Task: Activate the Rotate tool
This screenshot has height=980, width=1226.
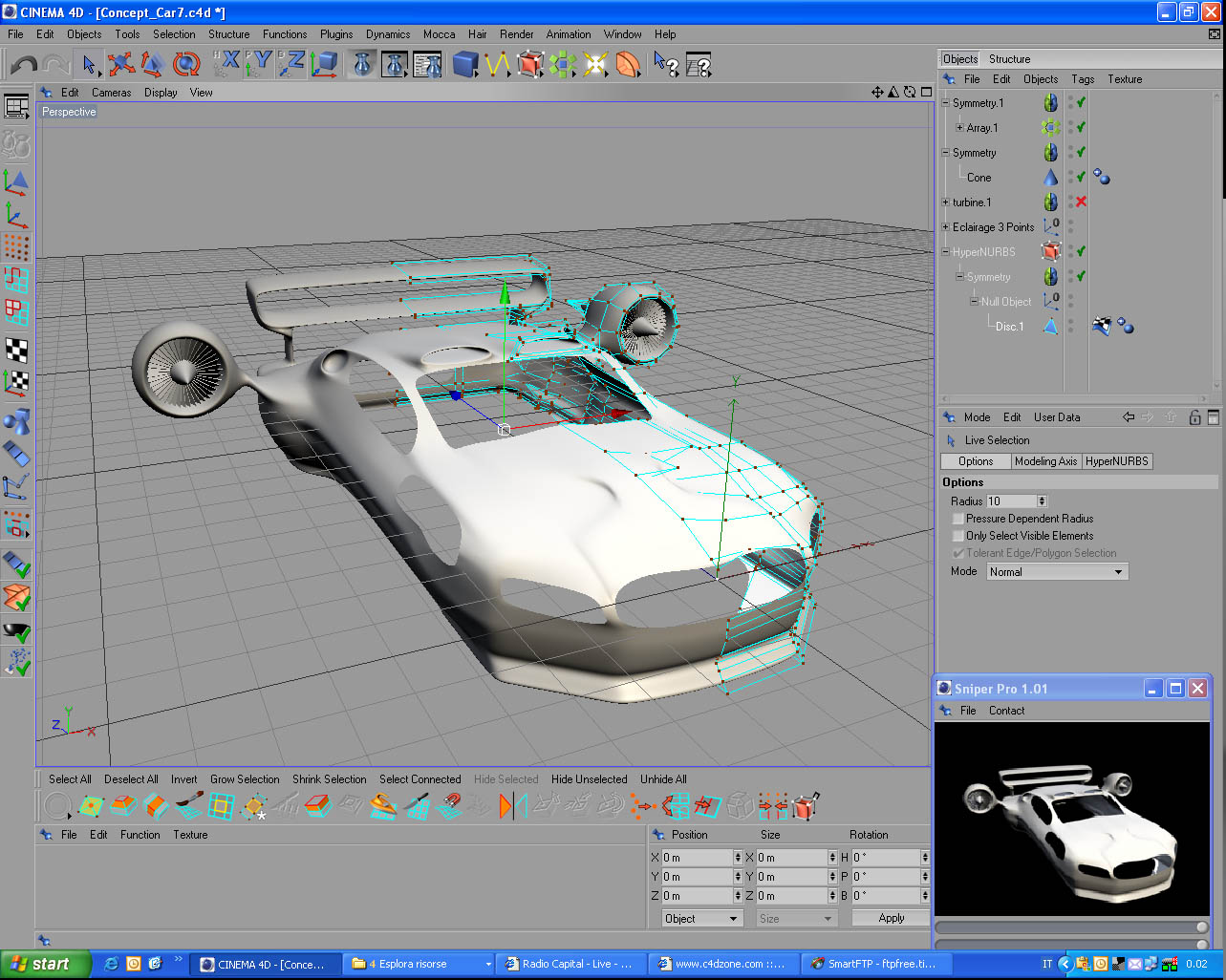Action: [187, 64]
